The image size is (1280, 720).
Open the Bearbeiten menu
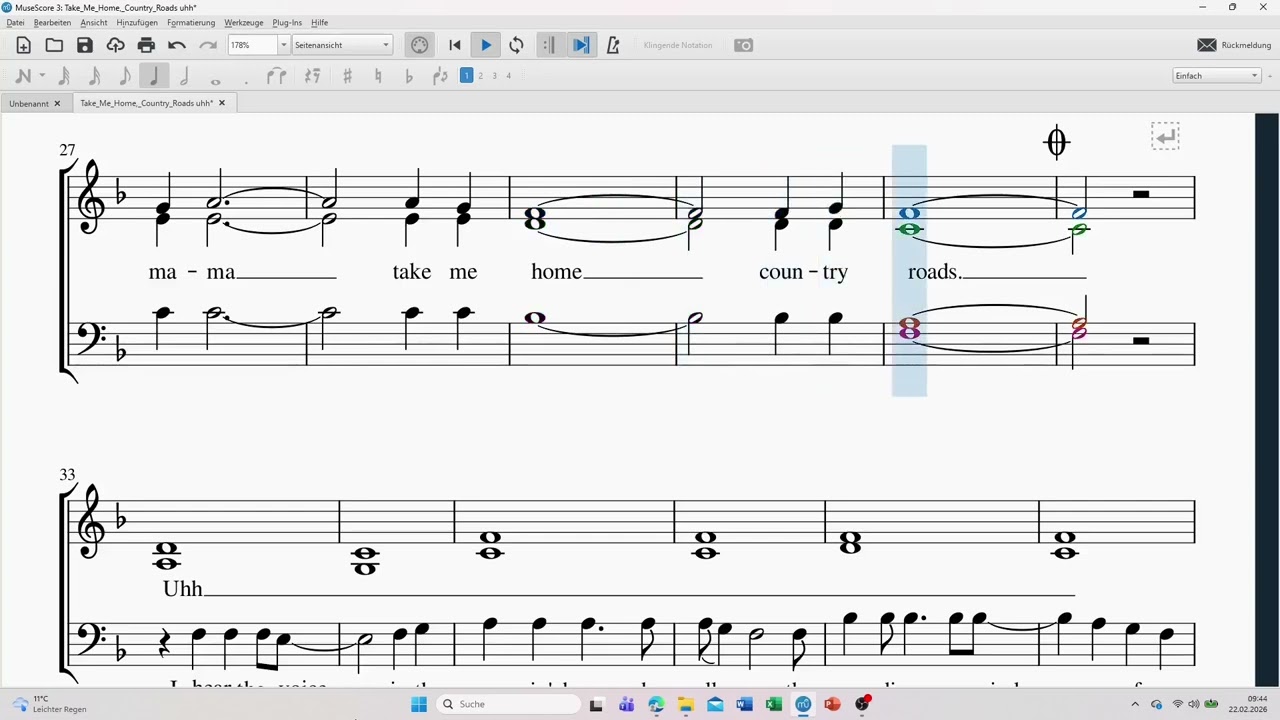[x=52, y=22]
